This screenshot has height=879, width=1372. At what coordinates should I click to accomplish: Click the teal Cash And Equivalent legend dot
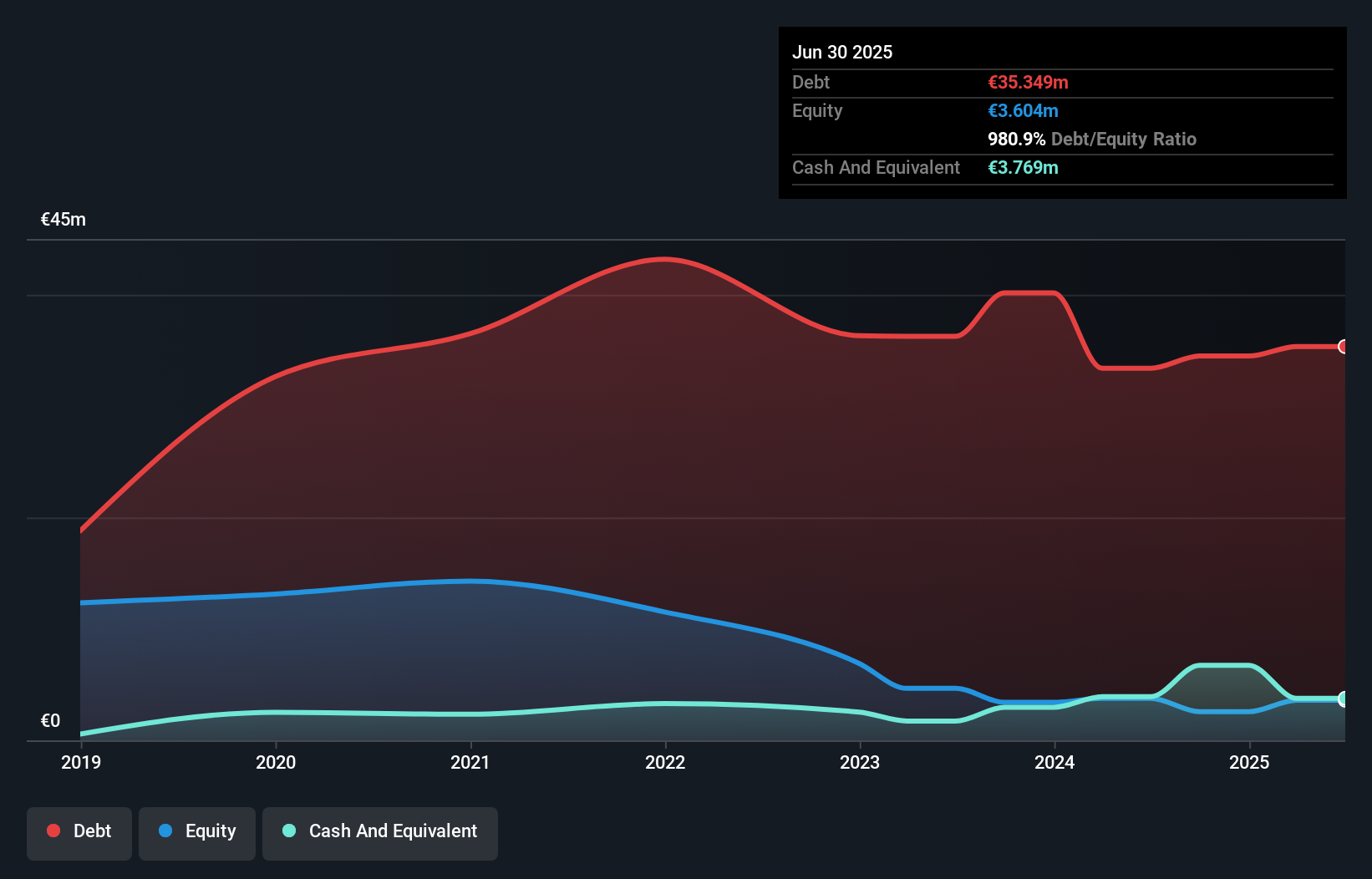point(288,831)
